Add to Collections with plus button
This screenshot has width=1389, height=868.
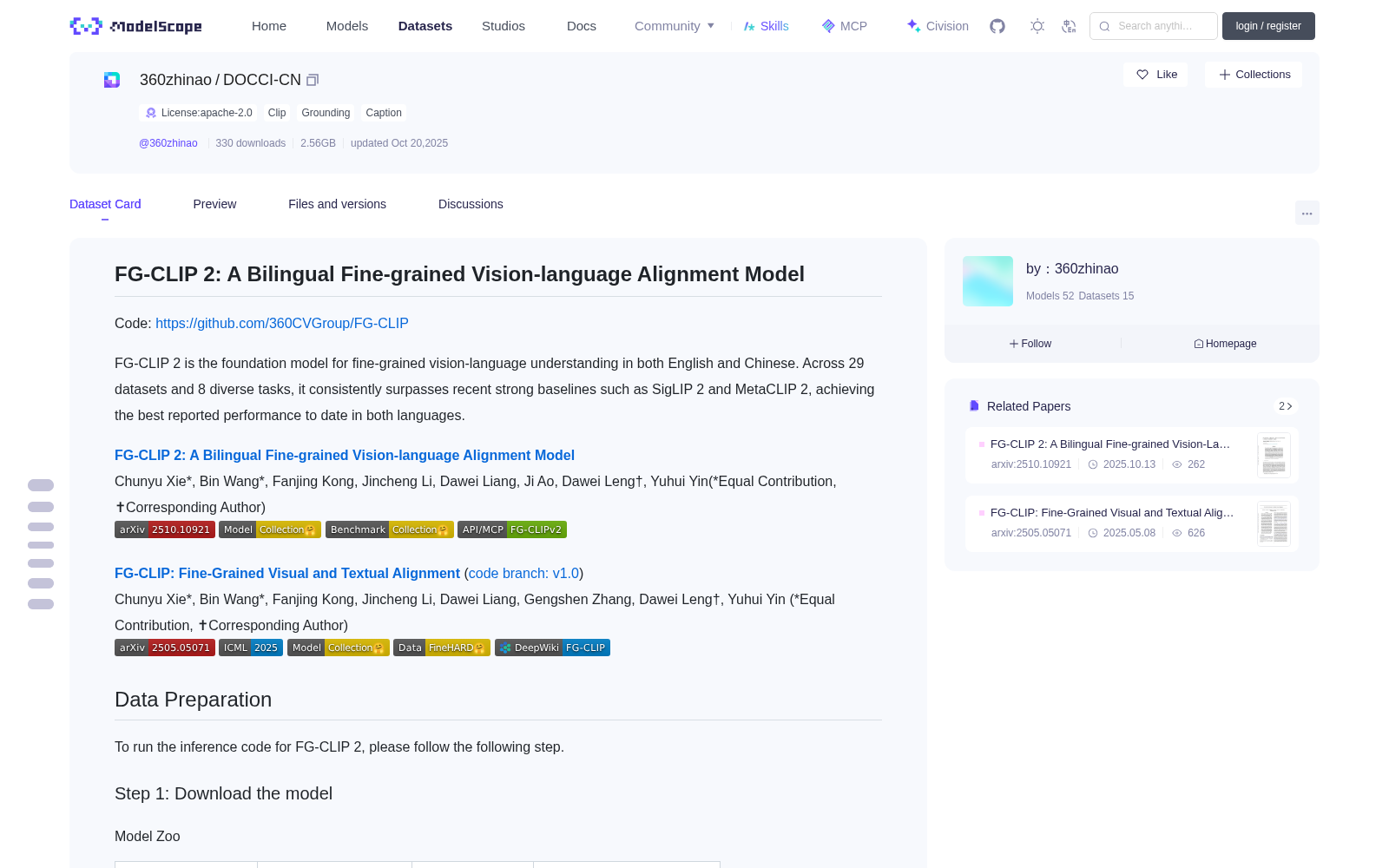1254,75
